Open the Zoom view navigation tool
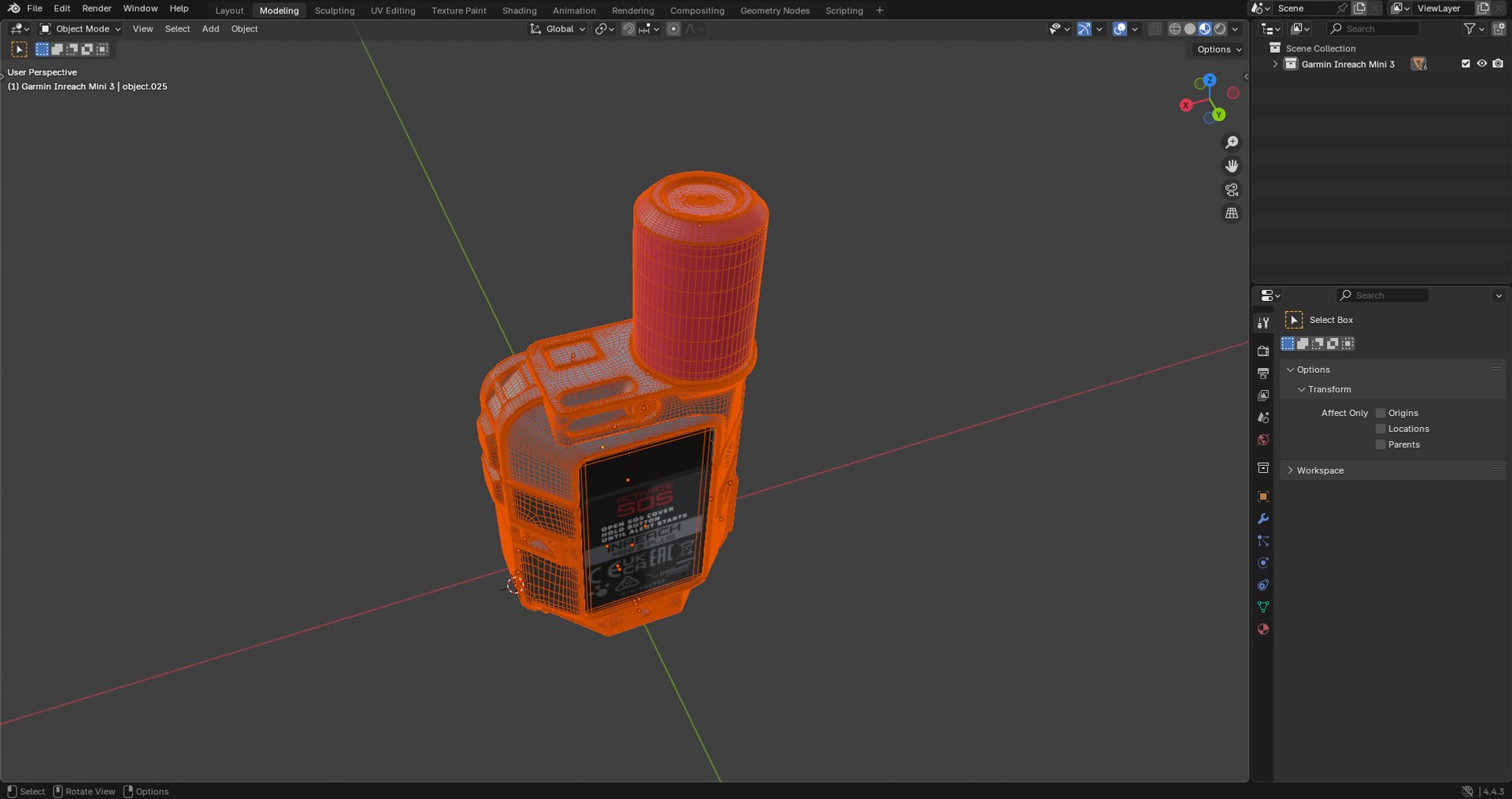 tap(1232, 143)
